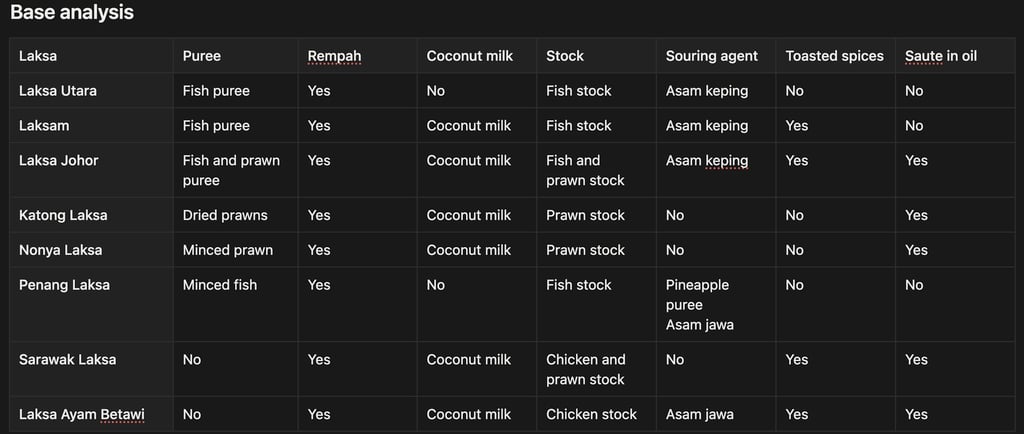Select the Puree column header cell

coord(202,56)
